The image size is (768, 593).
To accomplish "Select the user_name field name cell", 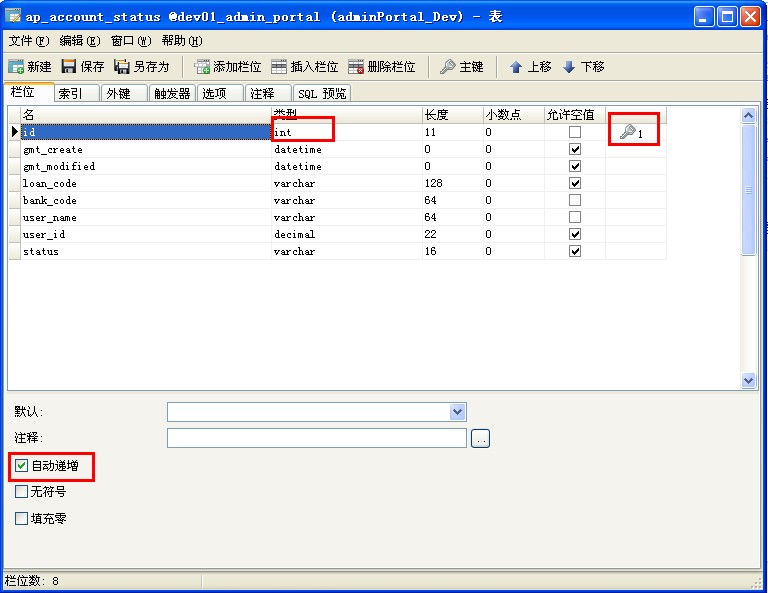I will click(x=146, y=217).
